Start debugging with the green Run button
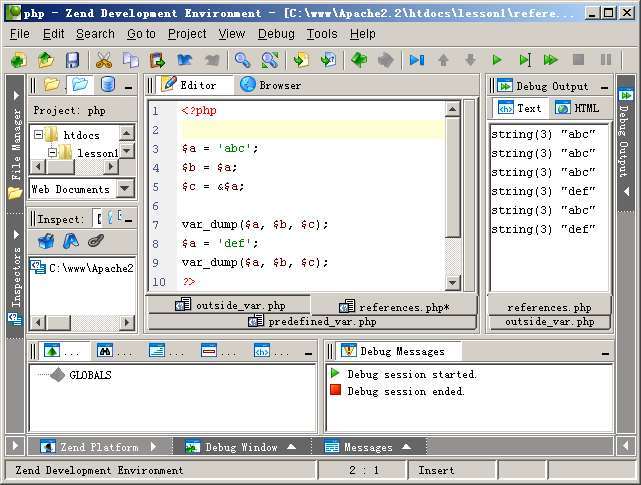This screenshot has height=485, width=641. 497,60
